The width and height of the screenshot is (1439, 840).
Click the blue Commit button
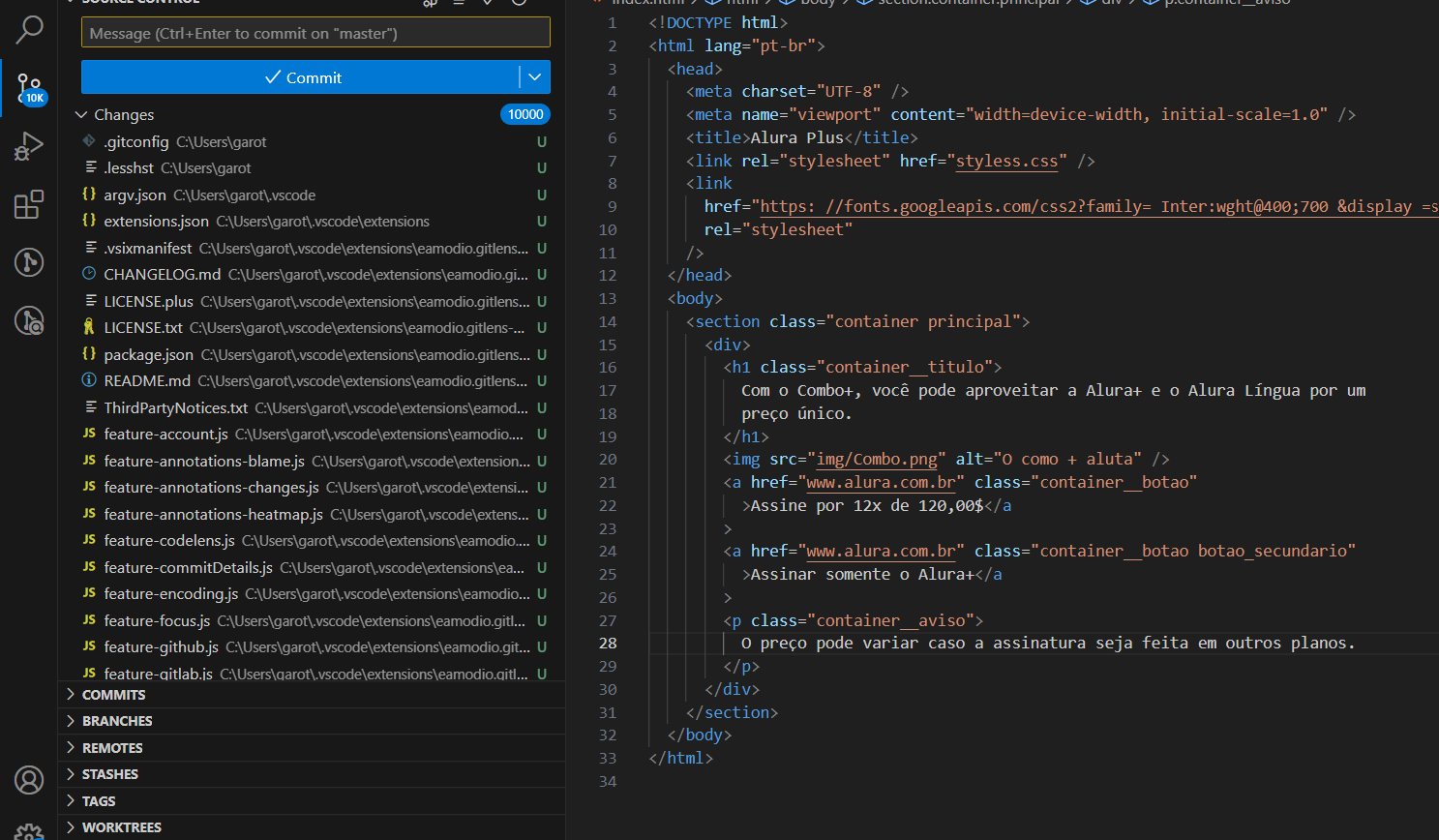pyautogui.click(x=301, y=77)
